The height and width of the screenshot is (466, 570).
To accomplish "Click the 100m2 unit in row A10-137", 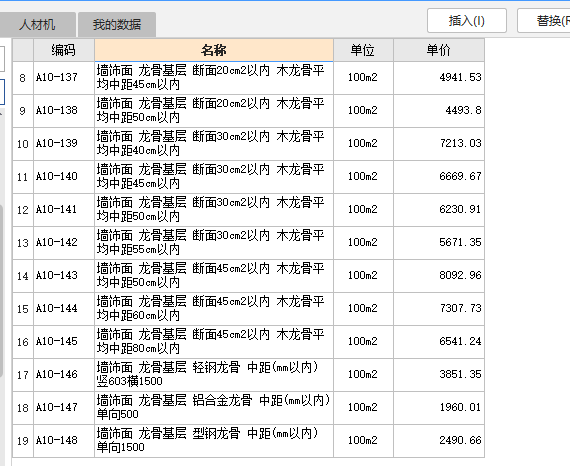I will click(363, 77).
